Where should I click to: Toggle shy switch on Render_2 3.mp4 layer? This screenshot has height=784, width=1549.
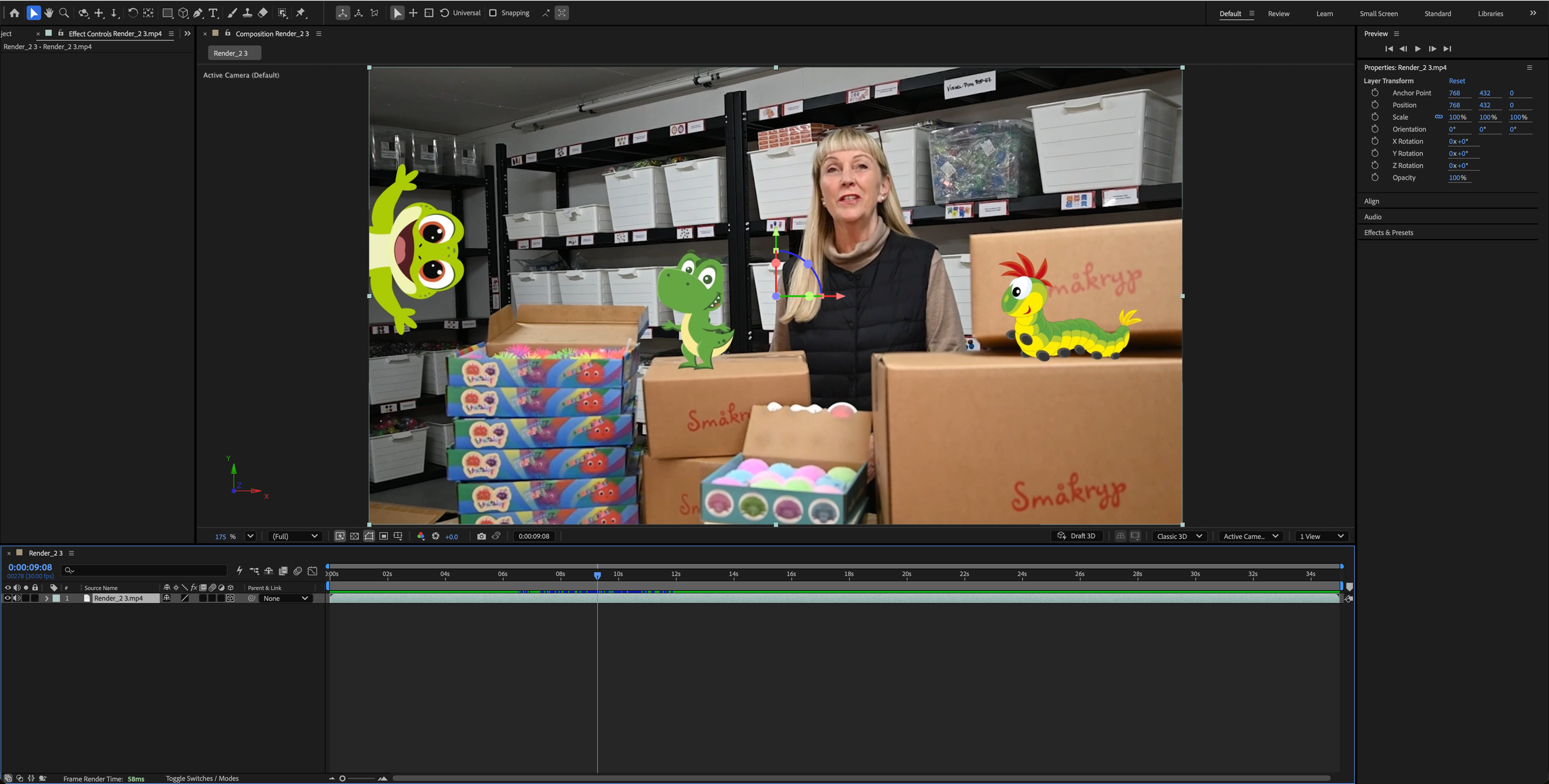click(167, 598)
